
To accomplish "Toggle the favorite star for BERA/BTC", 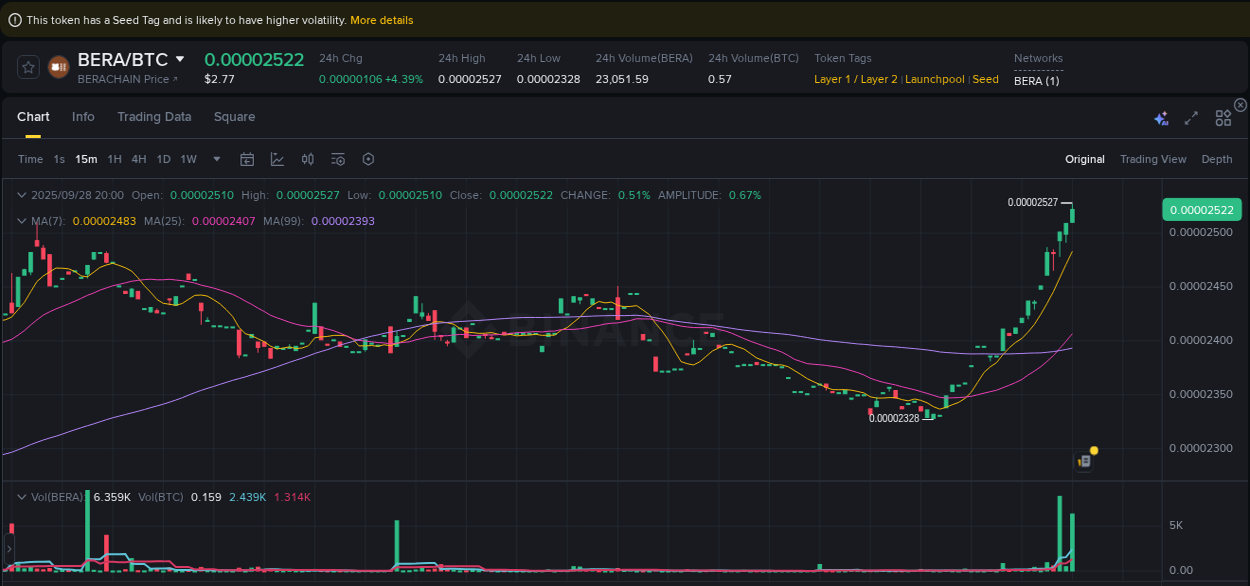I will click(28, 67).
